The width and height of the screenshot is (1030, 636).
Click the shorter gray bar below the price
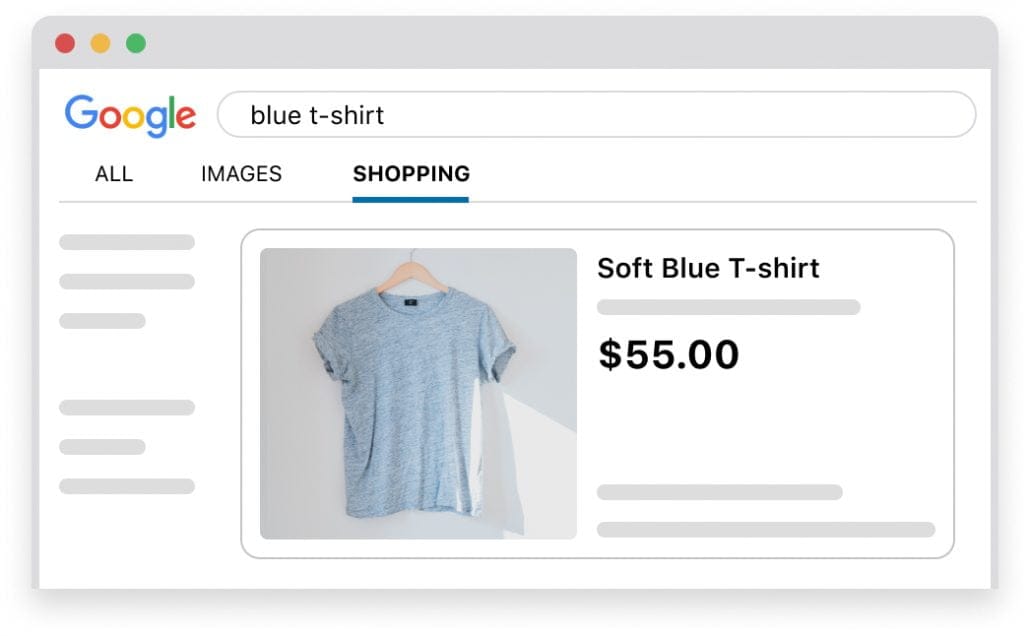tap(720, 492)
